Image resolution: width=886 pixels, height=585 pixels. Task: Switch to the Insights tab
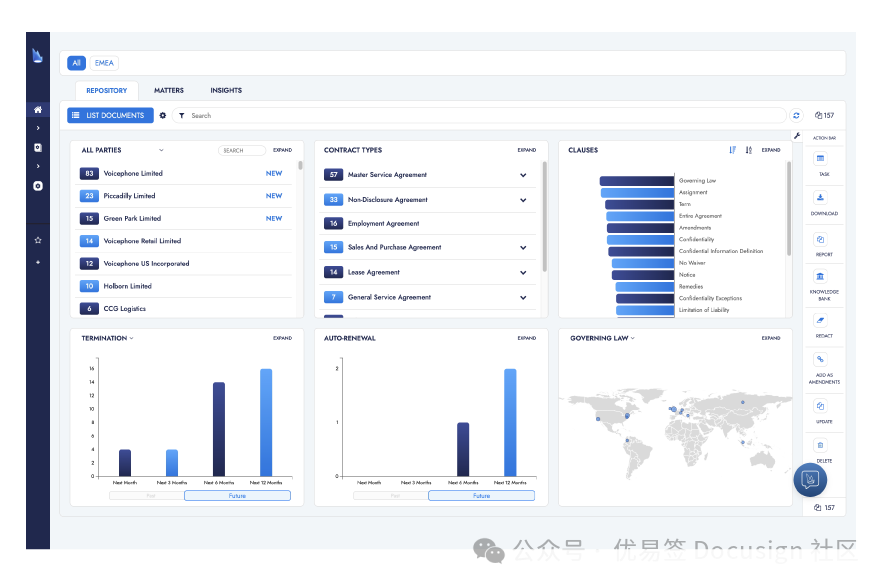[x=226, y=90]
